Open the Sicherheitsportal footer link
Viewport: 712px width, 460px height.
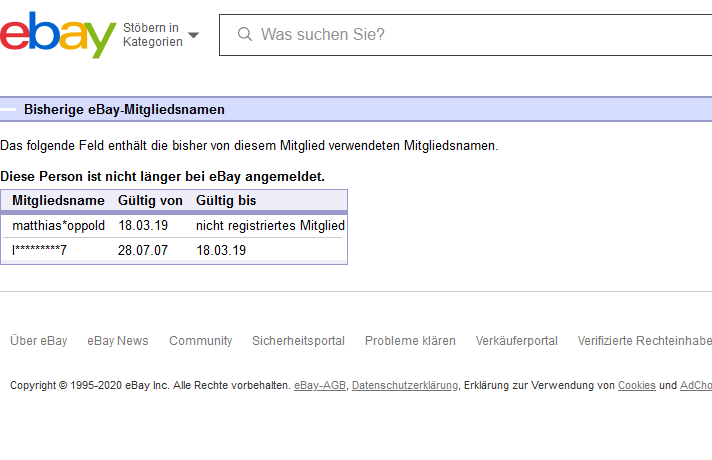298,341
